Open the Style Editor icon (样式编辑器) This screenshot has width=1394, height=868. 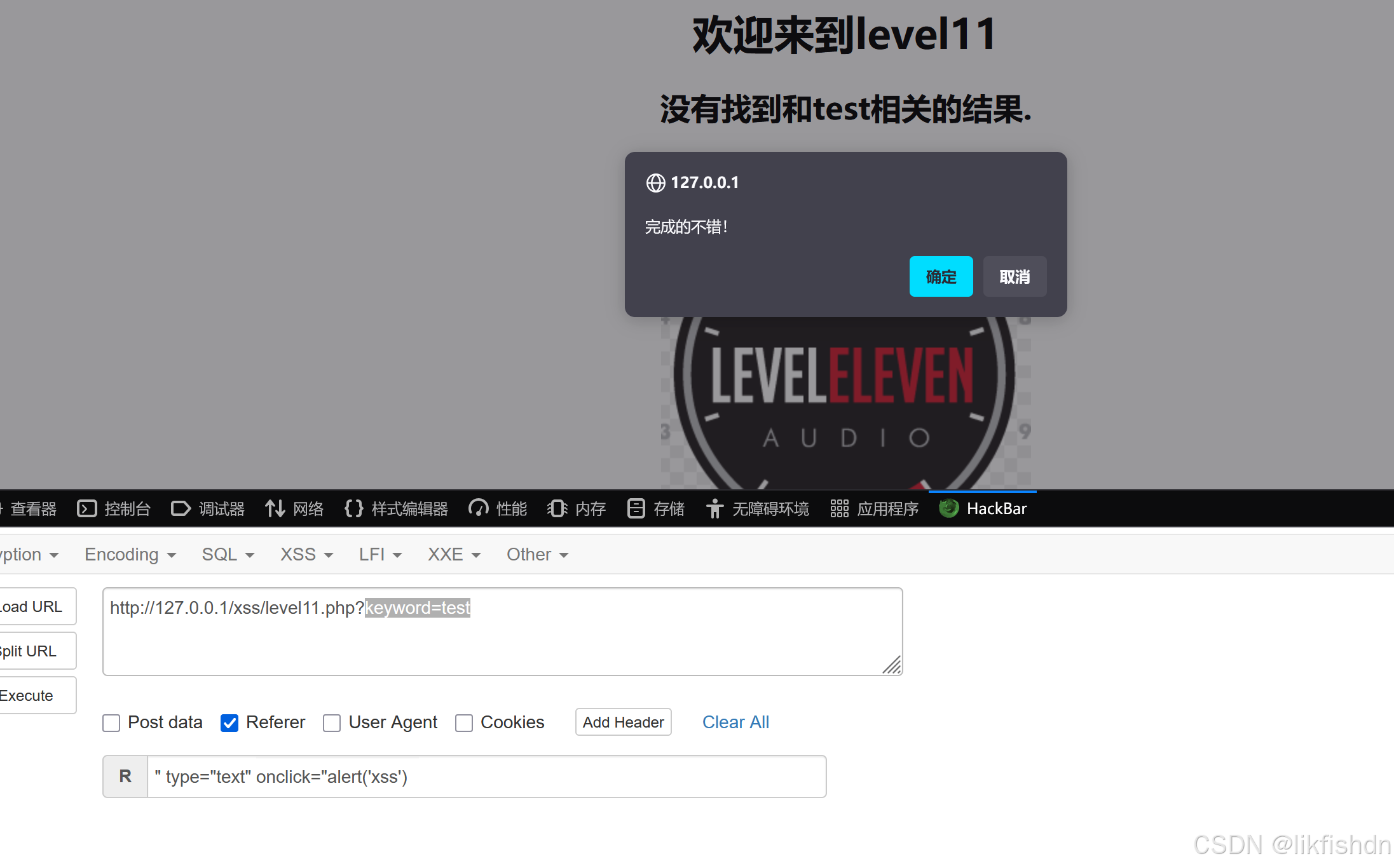click(353, 509)
